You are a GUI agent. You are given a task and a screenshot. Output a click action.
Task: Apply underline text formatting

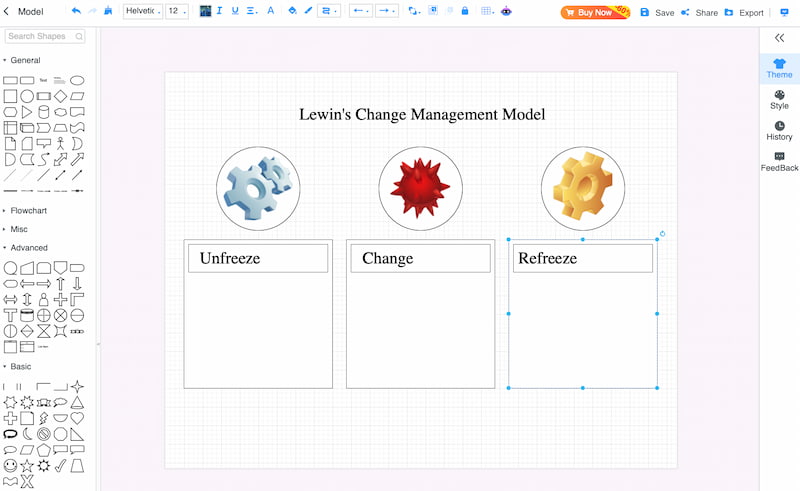coord(235,11)
